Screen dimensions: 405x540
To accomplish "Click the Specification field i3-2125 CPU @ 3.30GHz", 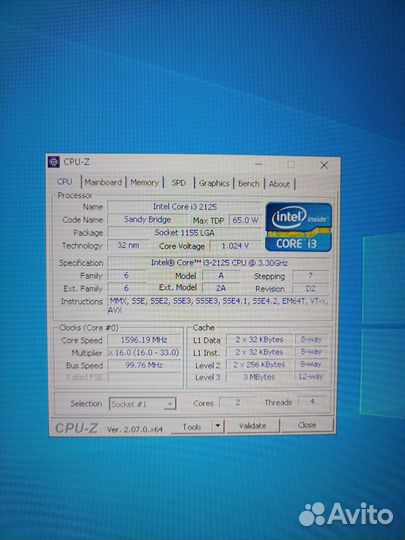I will [x=219, y=263].
